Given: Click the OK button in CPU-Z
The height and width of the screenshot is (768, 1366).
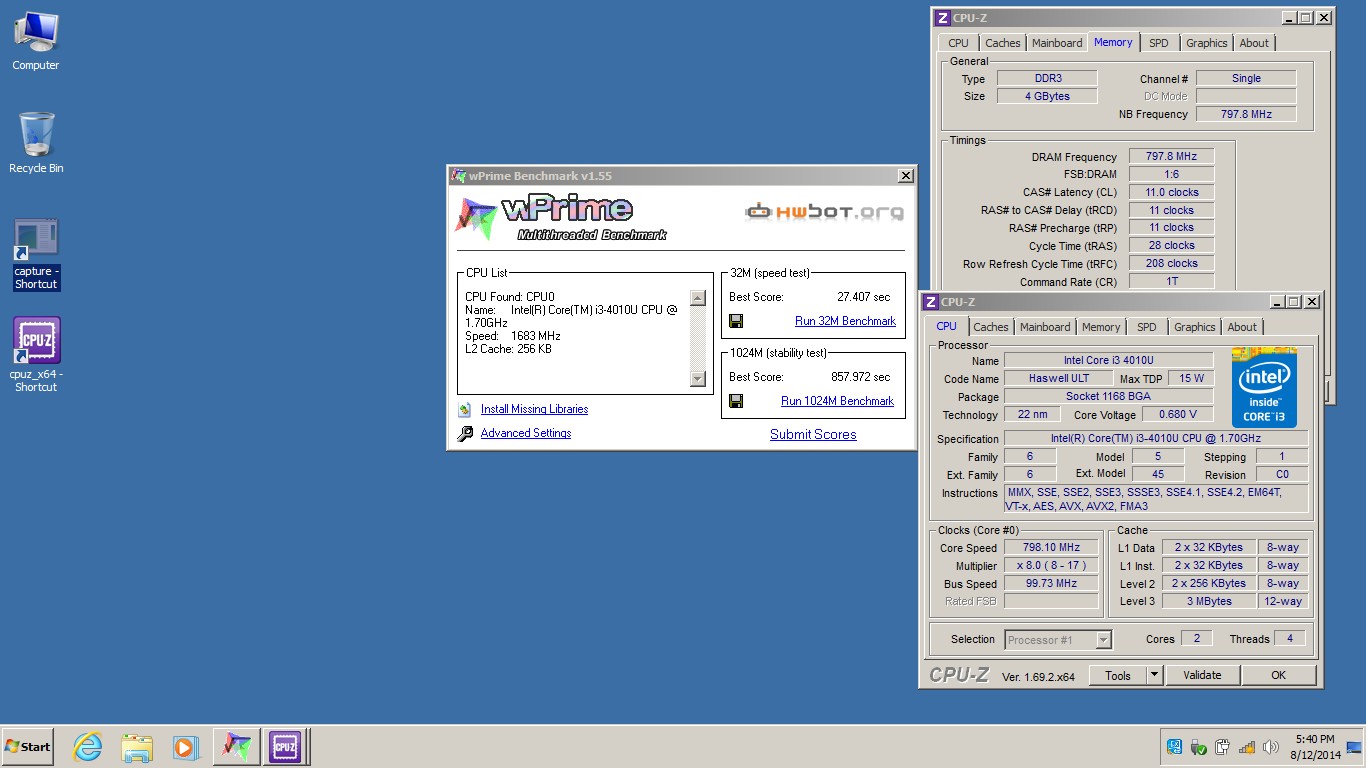Looking at the screenshot, I should [x=1278, y=675].
